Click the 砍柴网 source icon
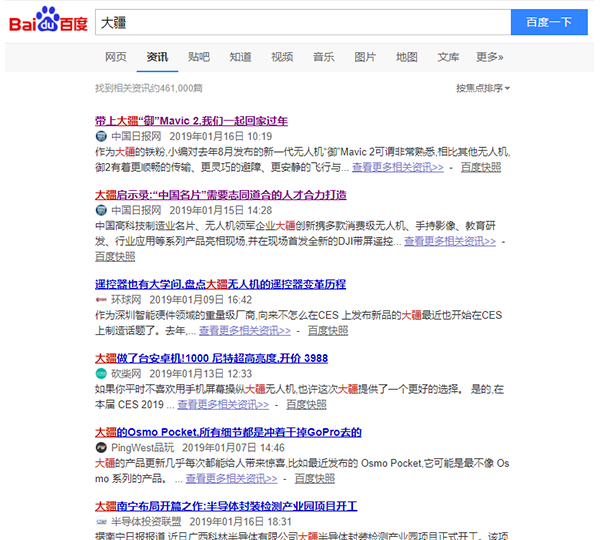Image resolution: width=600 pixels, height=540 pixels. tap(100, 373)
